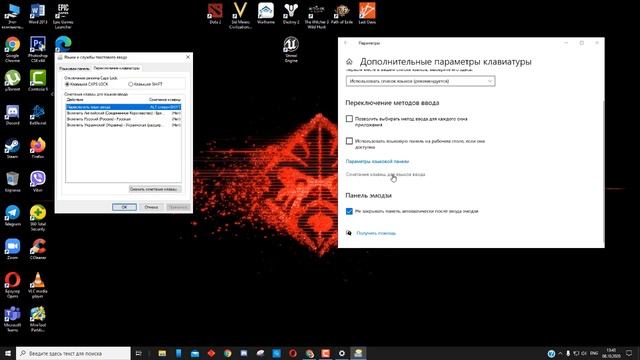The height and width of the screenshot is (360, 640).
Task: Switch to the Языковая панель tab
Action: point(74,69)
